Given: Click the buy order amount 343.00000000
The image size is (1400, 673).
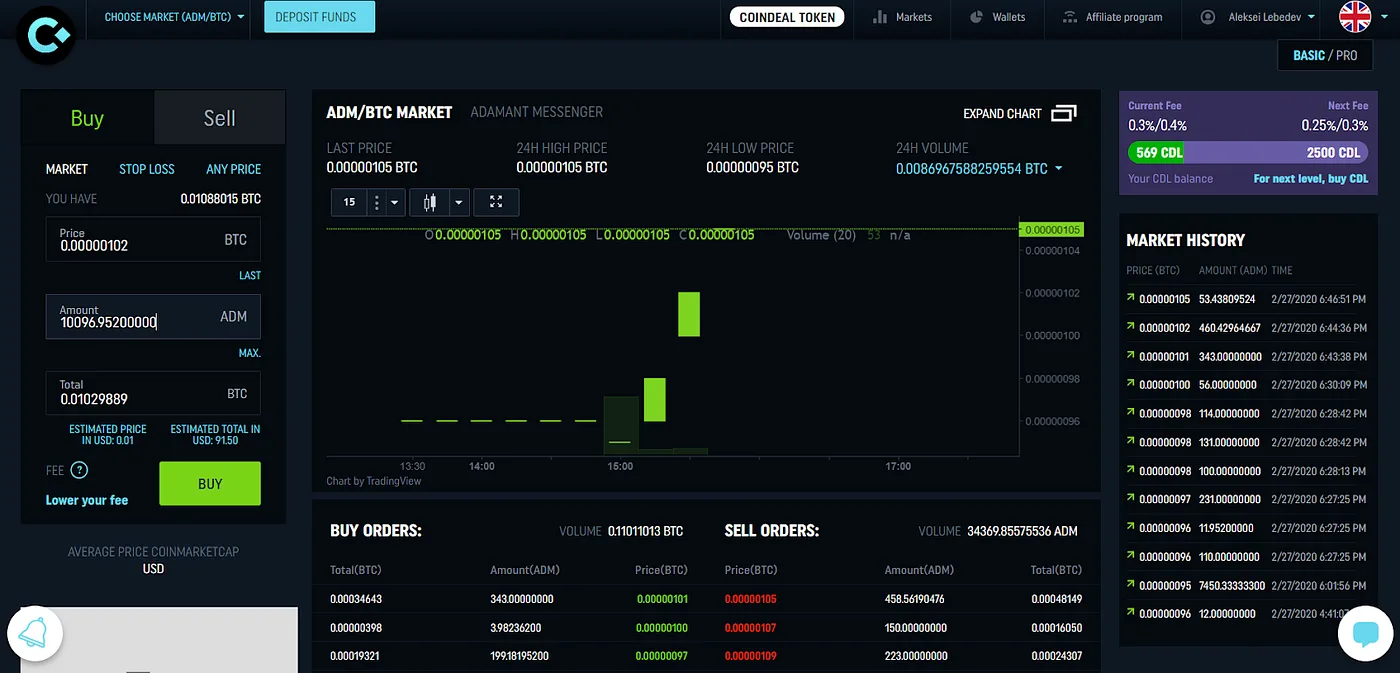Looking at the screenshot, I should pos(521,599).
